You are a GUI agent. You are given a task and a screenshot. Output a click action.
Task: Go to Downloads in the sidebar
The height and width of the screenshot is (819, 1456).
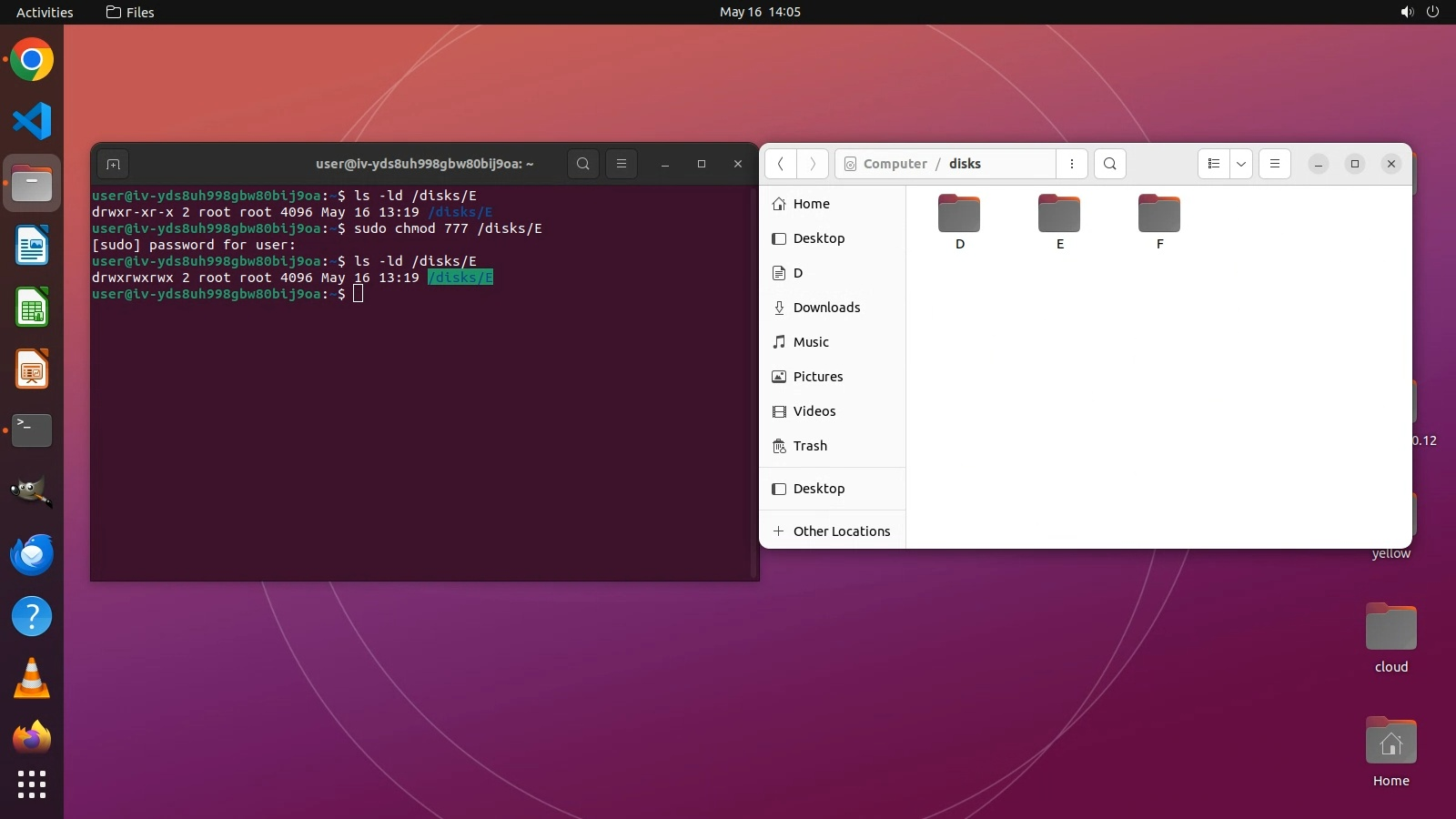[x=826, y=308]
